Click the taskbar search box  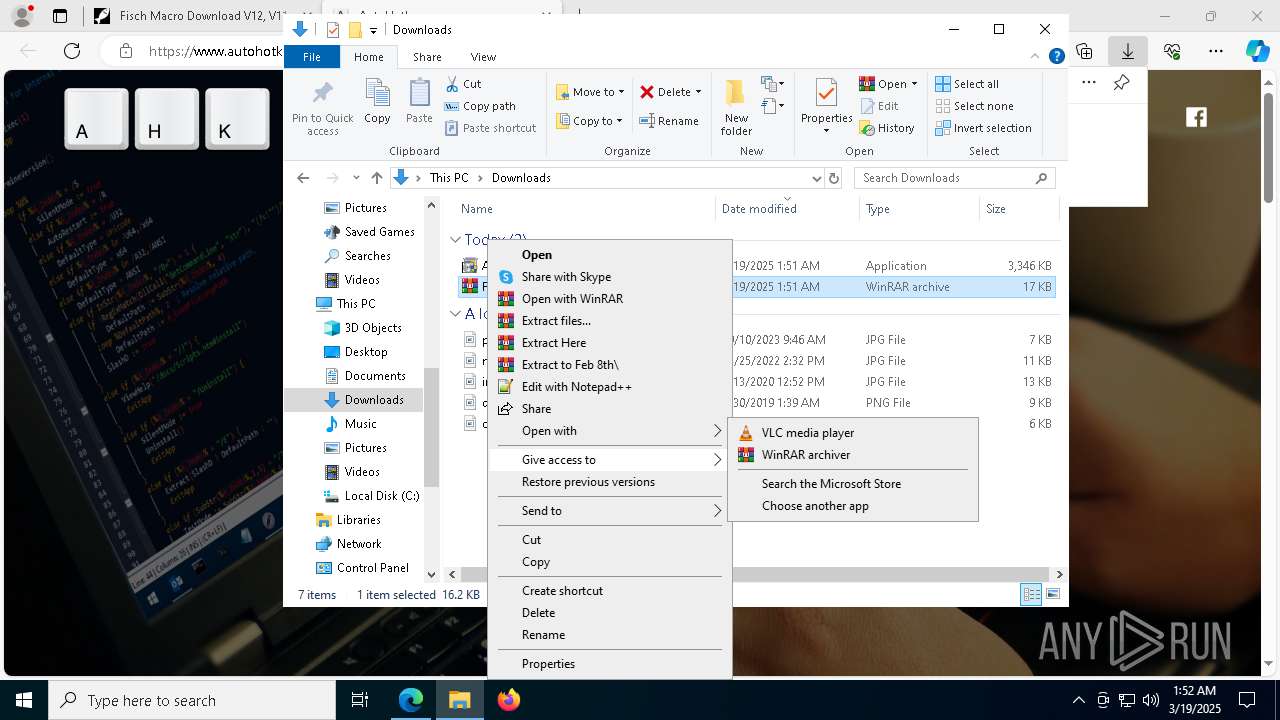click(x=192, y=700)
